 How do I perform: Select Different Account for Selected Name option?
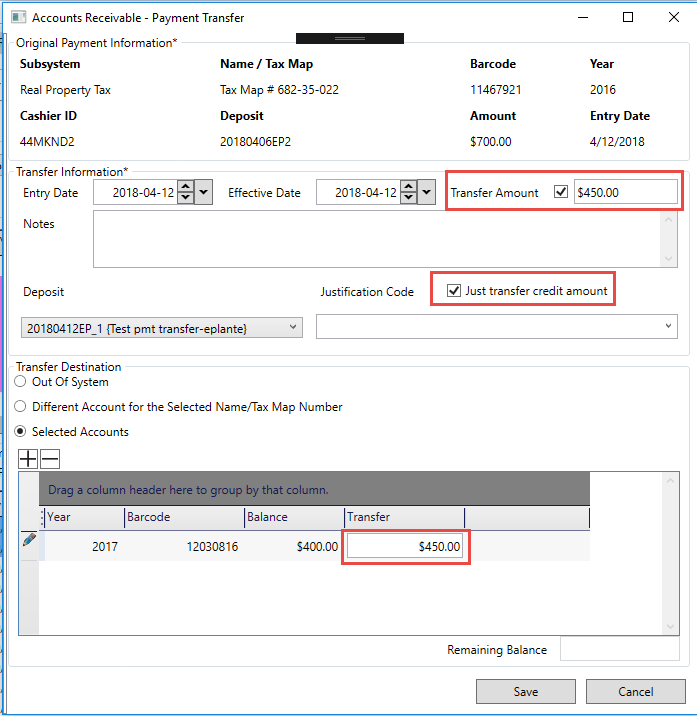[x=20, y=407]
